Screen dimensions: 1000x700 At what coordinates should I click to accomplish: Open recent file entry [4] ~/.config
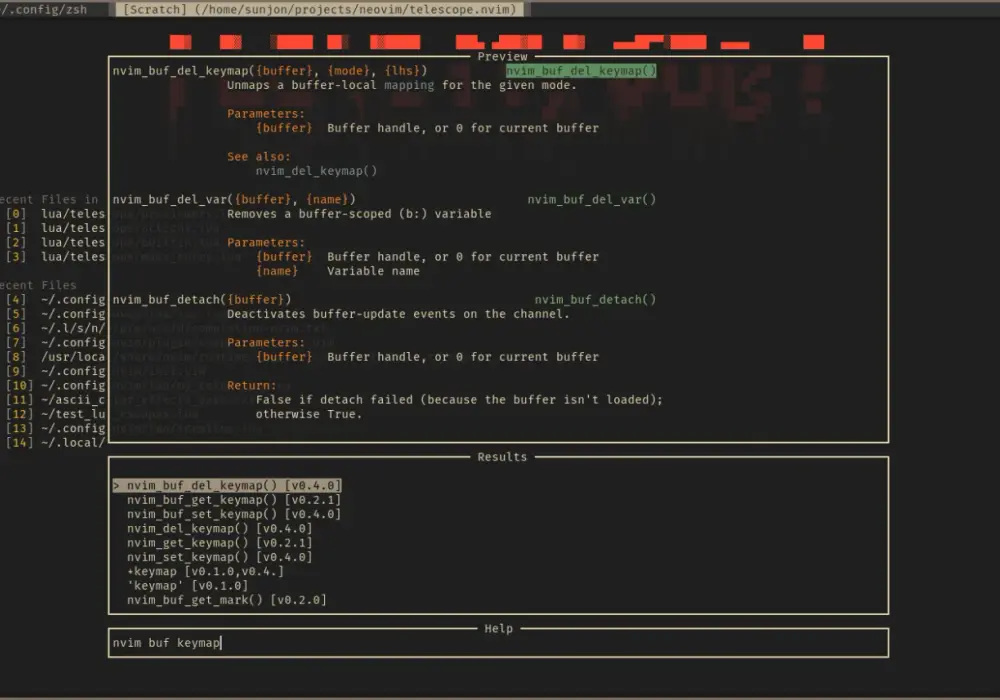point(55,300)
